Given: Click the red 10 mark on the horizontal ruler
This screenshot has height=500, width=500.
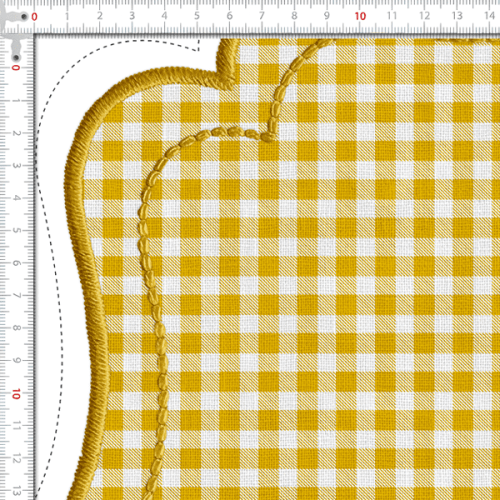Looking at the screenshot, I should click(360, 16).
